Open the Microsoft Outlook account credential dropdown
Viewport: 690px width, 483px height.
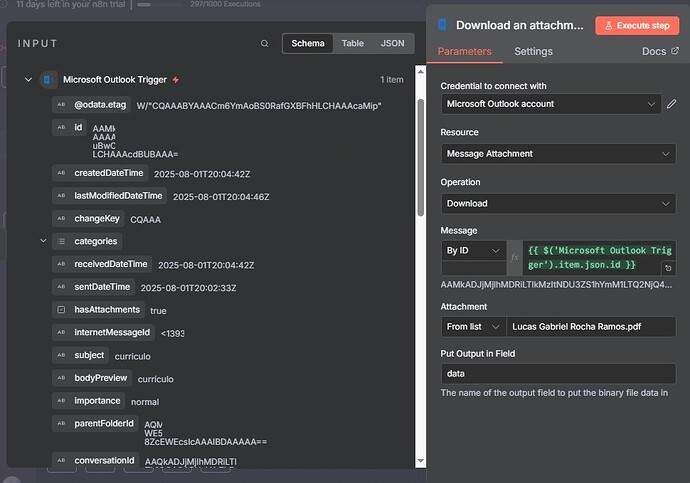click(x=551, y=104)
